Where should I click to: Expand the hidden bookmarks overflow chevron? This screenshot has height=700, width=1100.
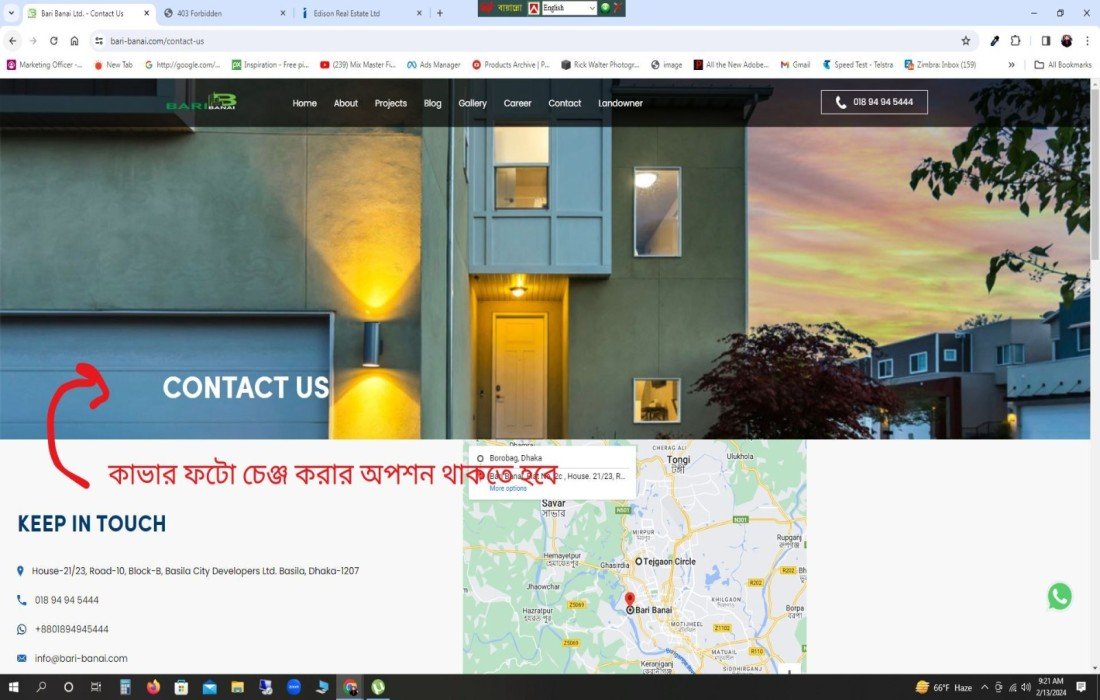1011,65
